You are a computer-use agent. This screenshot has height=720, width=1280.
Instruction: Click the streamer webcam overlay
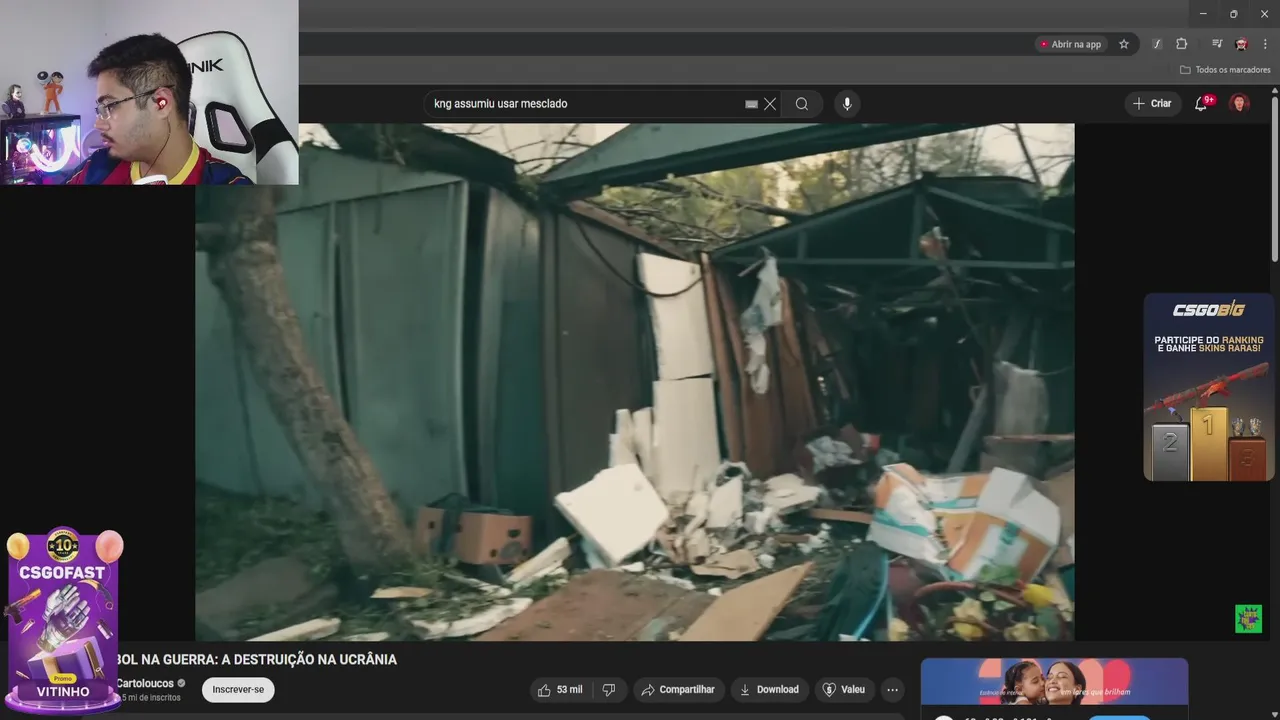(x=149, y=92)
